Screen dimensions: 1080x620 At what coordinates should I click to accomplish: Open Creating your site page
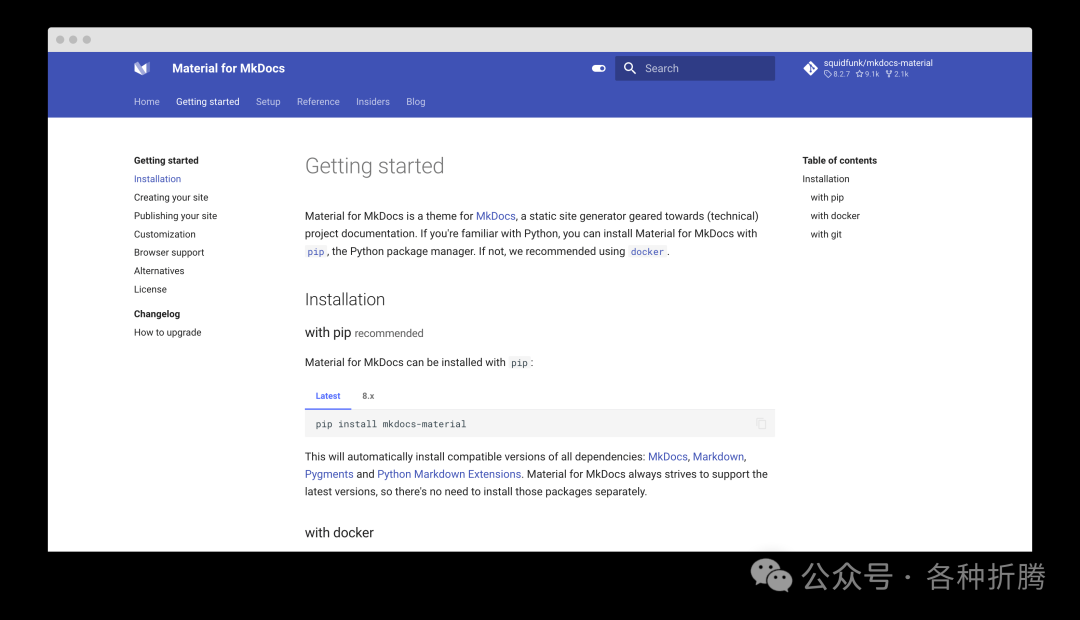[x=171, y=197]
